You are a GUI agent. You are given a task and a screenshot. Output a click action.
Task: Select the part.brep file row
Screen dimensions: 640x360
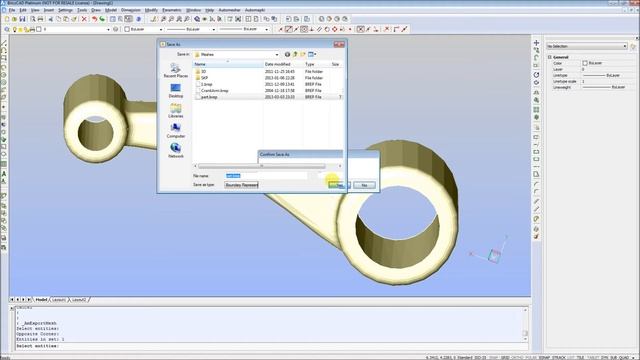point(268,97)
